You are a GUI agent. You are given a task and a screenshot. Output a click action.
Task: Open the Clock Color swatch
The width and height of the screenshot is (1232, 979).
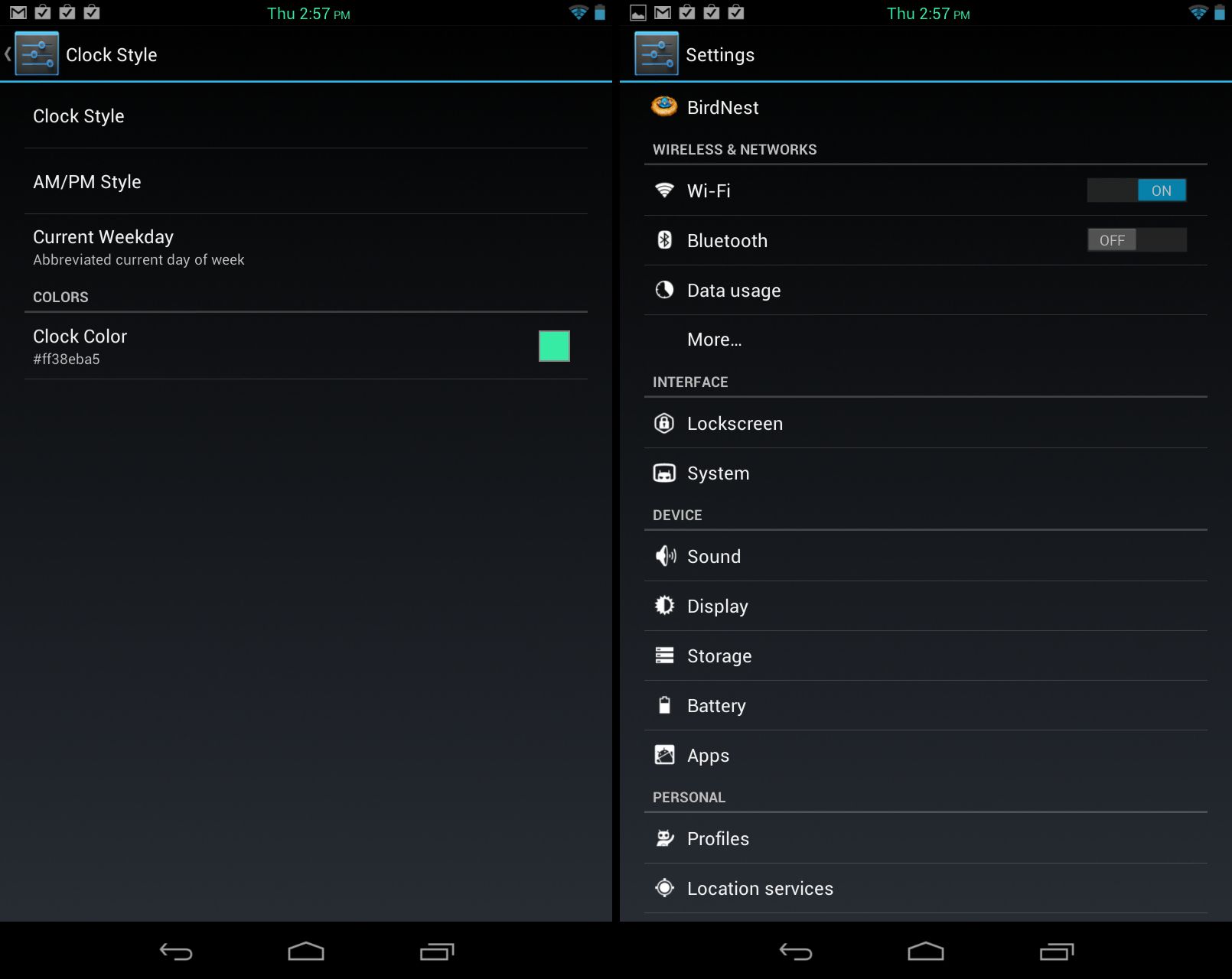(554, 346)
